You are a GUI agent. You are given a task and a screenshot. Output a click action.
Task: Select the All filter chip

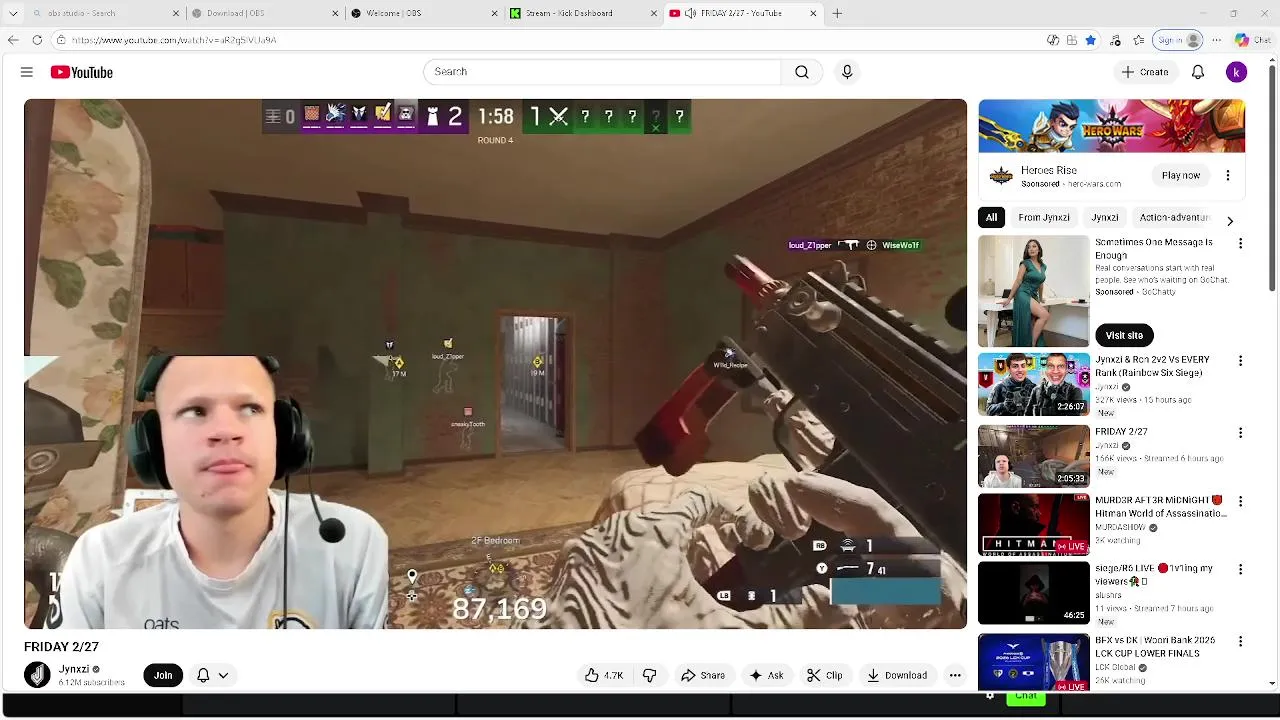click(x=991, y=217)
